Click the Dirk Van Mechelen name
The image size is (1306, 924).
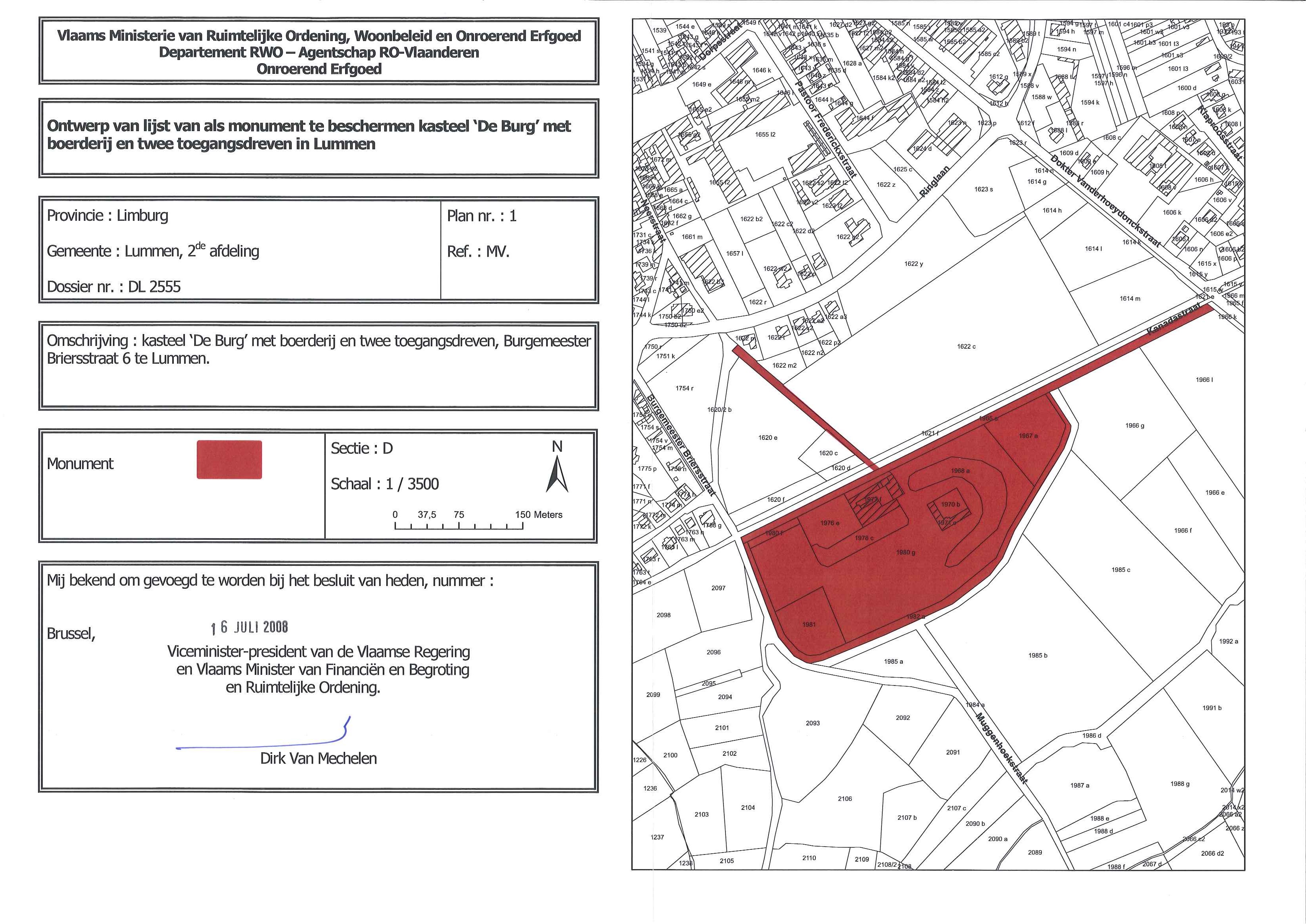(x=318, y=759)
